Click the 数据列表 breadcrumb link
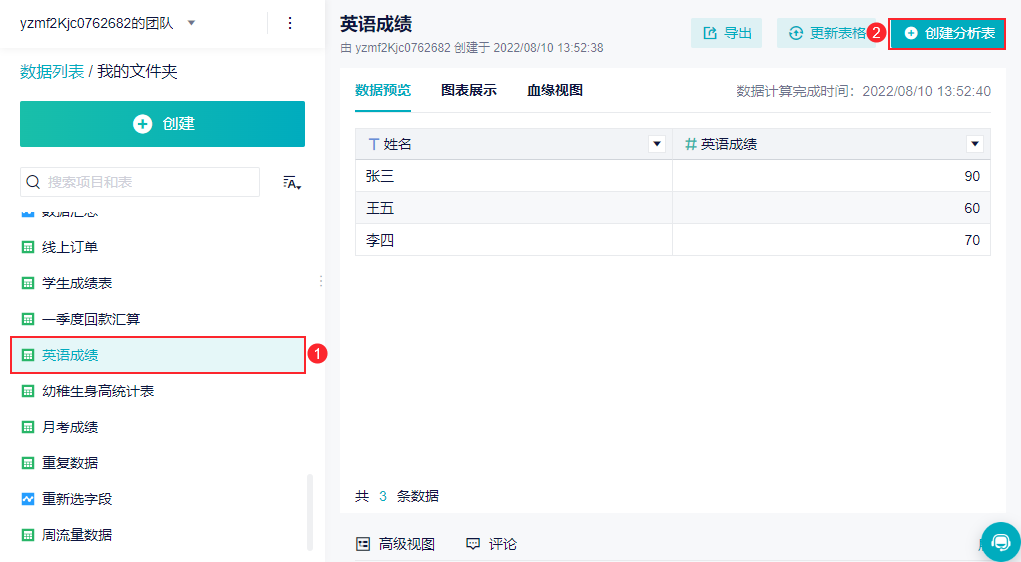 coord(52,72)
